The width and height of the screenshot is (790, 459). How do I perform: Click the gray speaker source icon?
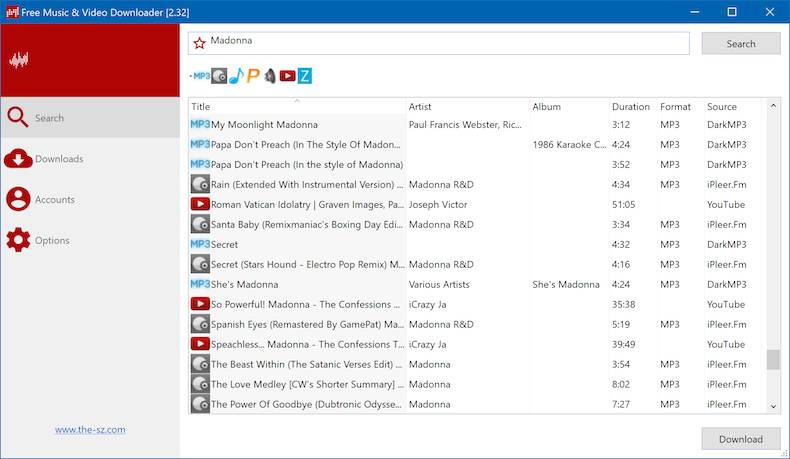point(270,76)
